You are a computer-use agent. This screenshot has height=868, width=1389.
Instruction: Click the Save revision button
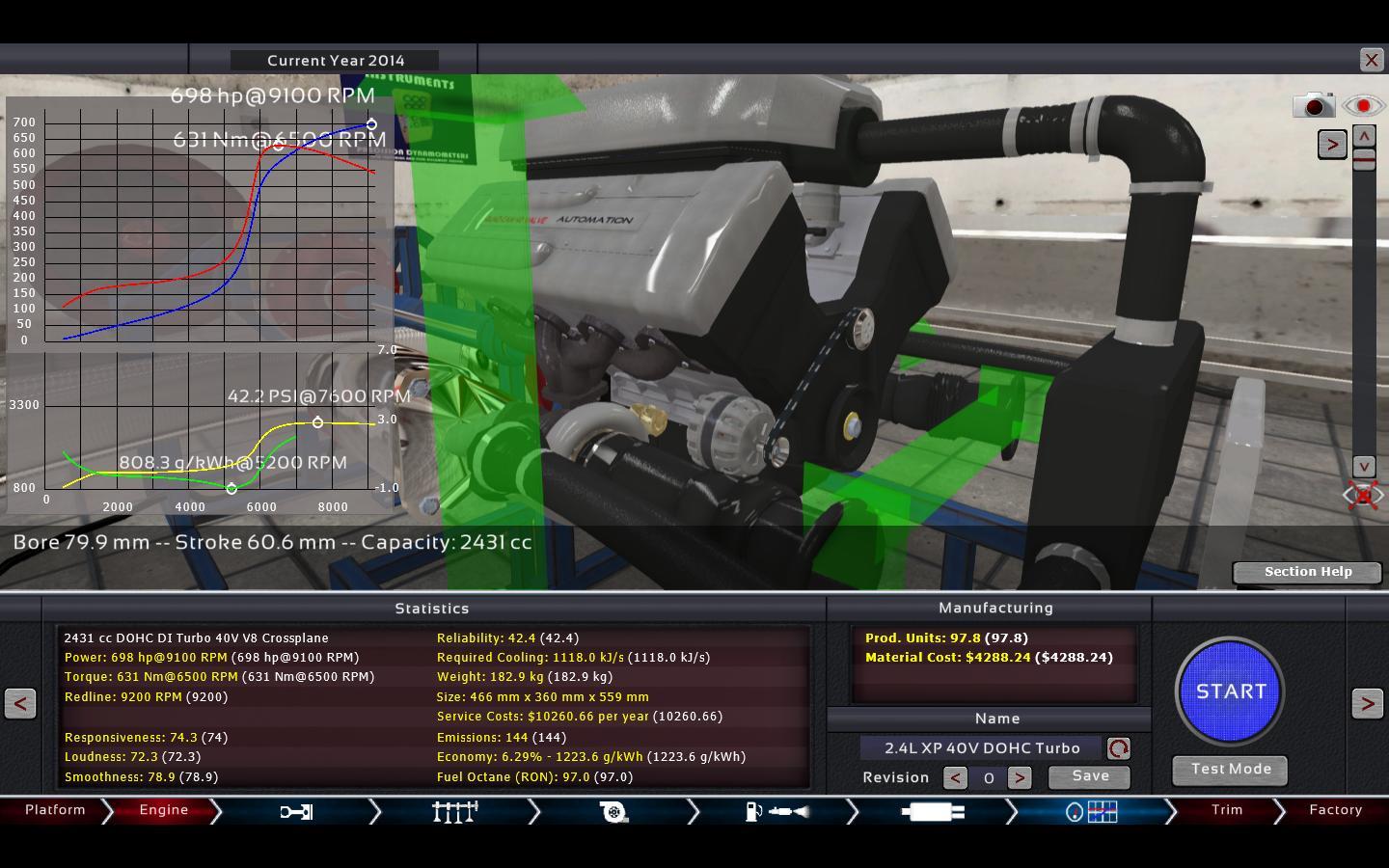point(1089,776)
